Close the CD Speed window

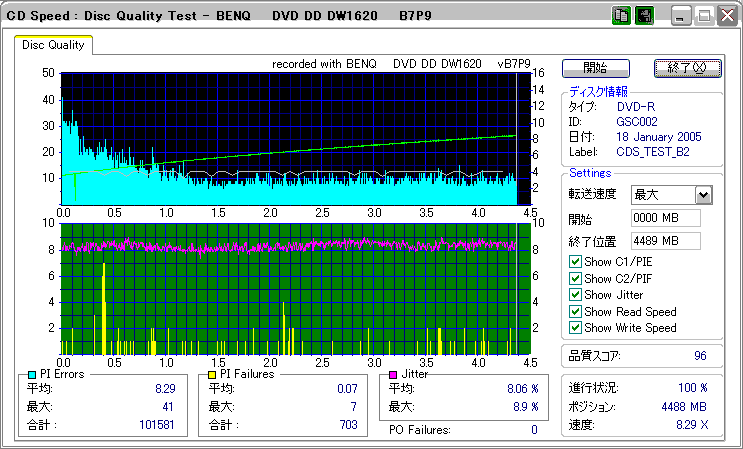[727, 16]
